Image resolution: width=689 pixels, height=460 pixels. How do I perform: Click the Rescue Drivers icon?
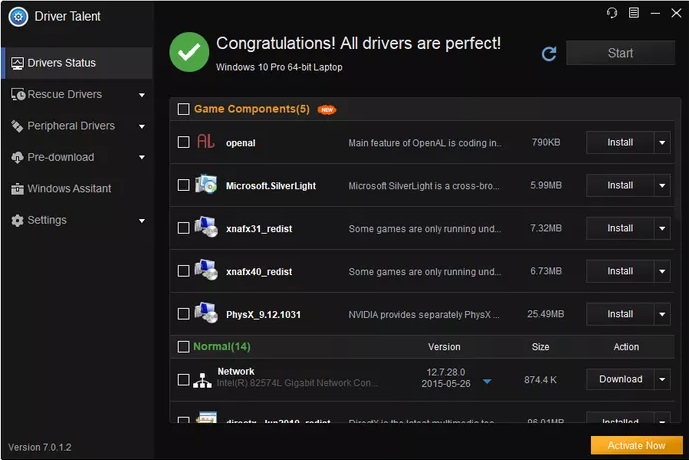[x=18, y=94]
